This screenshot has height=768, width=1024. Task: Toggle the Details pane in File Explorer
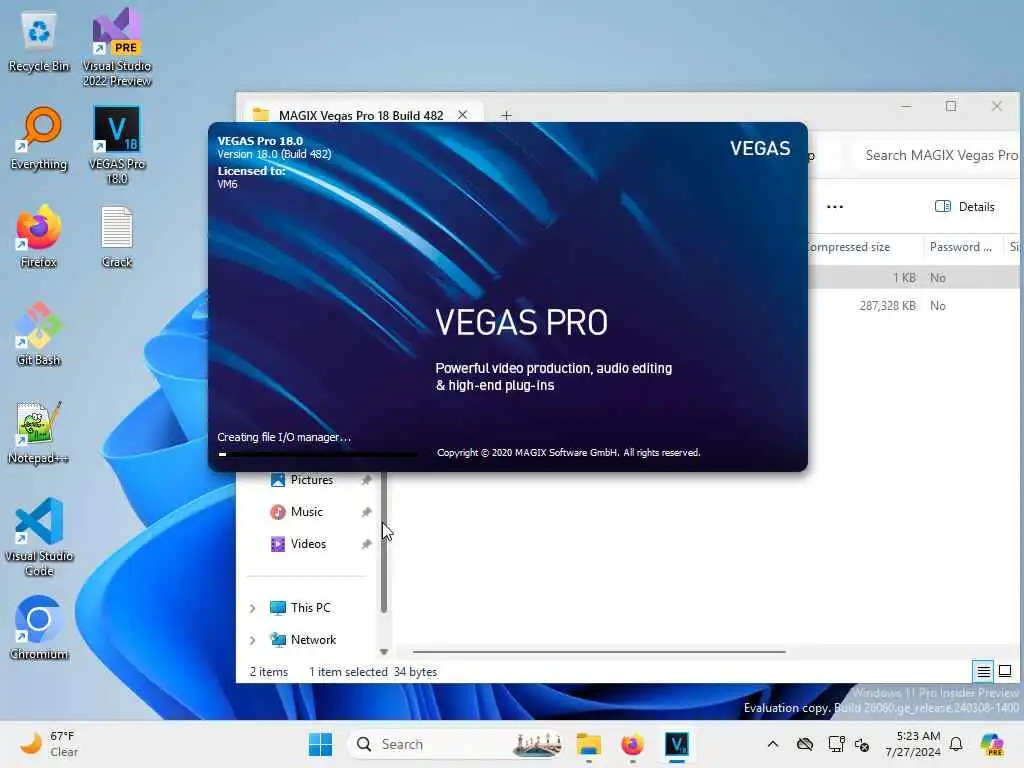(965, 206)
